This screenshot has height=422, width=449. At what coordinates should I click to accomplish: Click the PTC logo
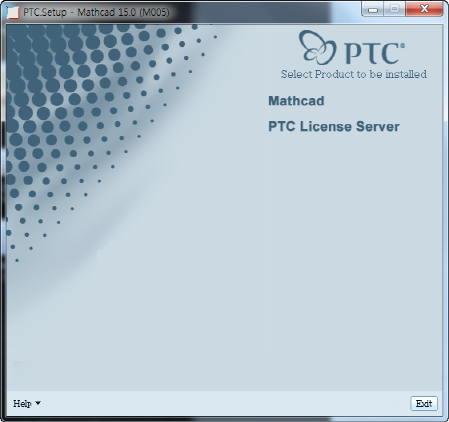tap(352, 48)
